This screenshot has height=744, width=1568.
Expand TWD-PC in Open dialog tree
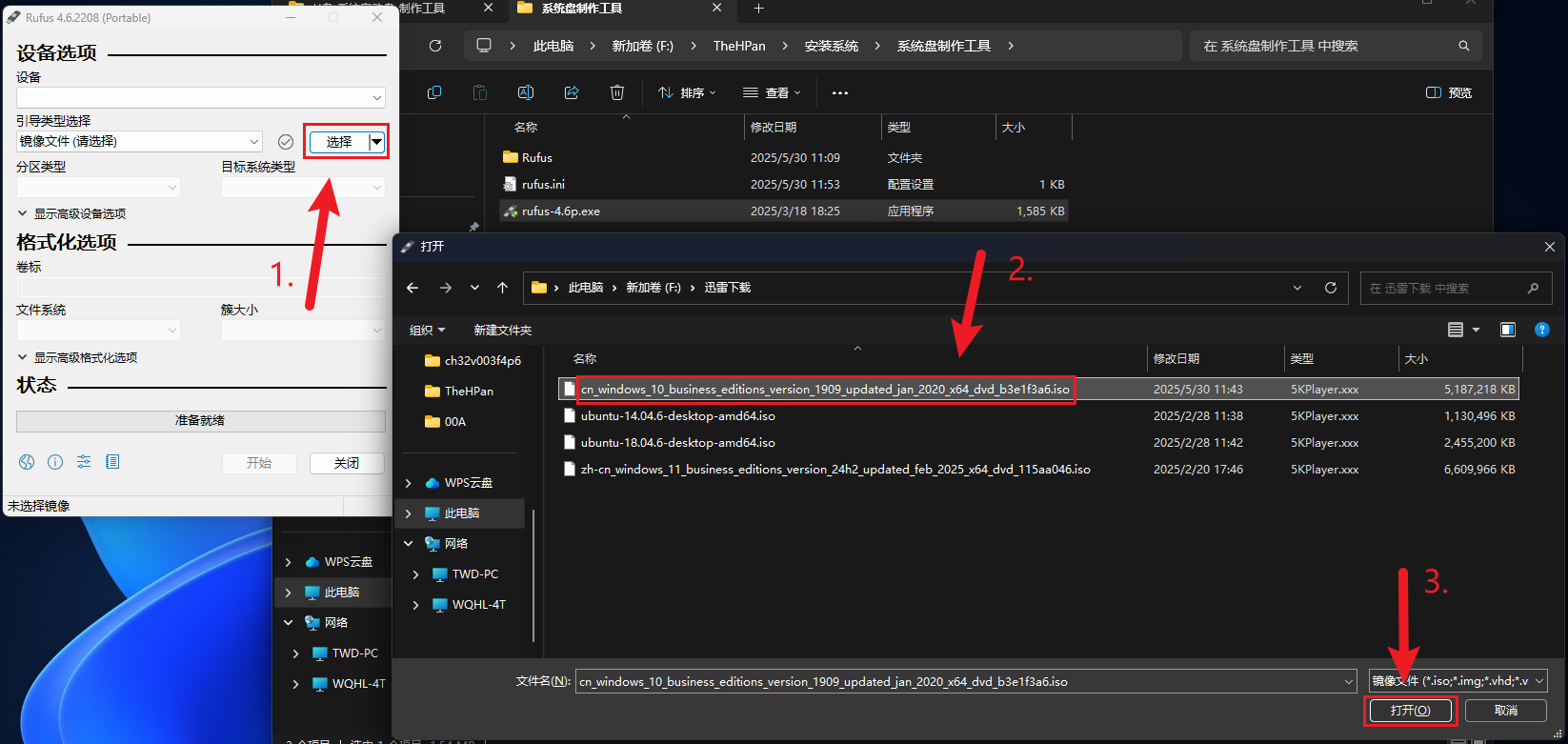[416, 574]
